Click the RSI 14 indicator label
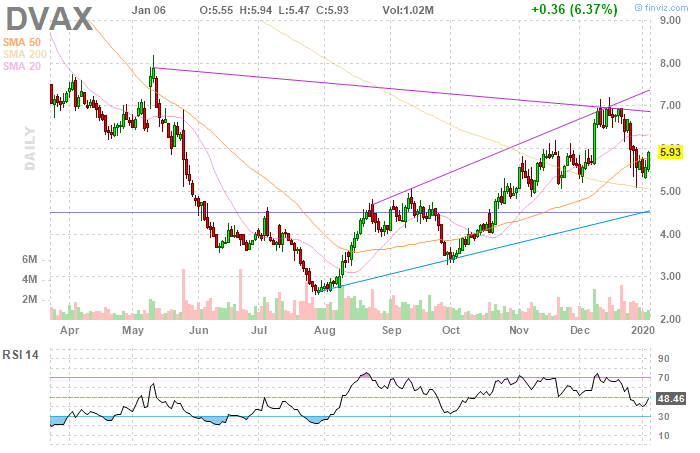Screen dimensions: 700x453 tap(21, 355)
